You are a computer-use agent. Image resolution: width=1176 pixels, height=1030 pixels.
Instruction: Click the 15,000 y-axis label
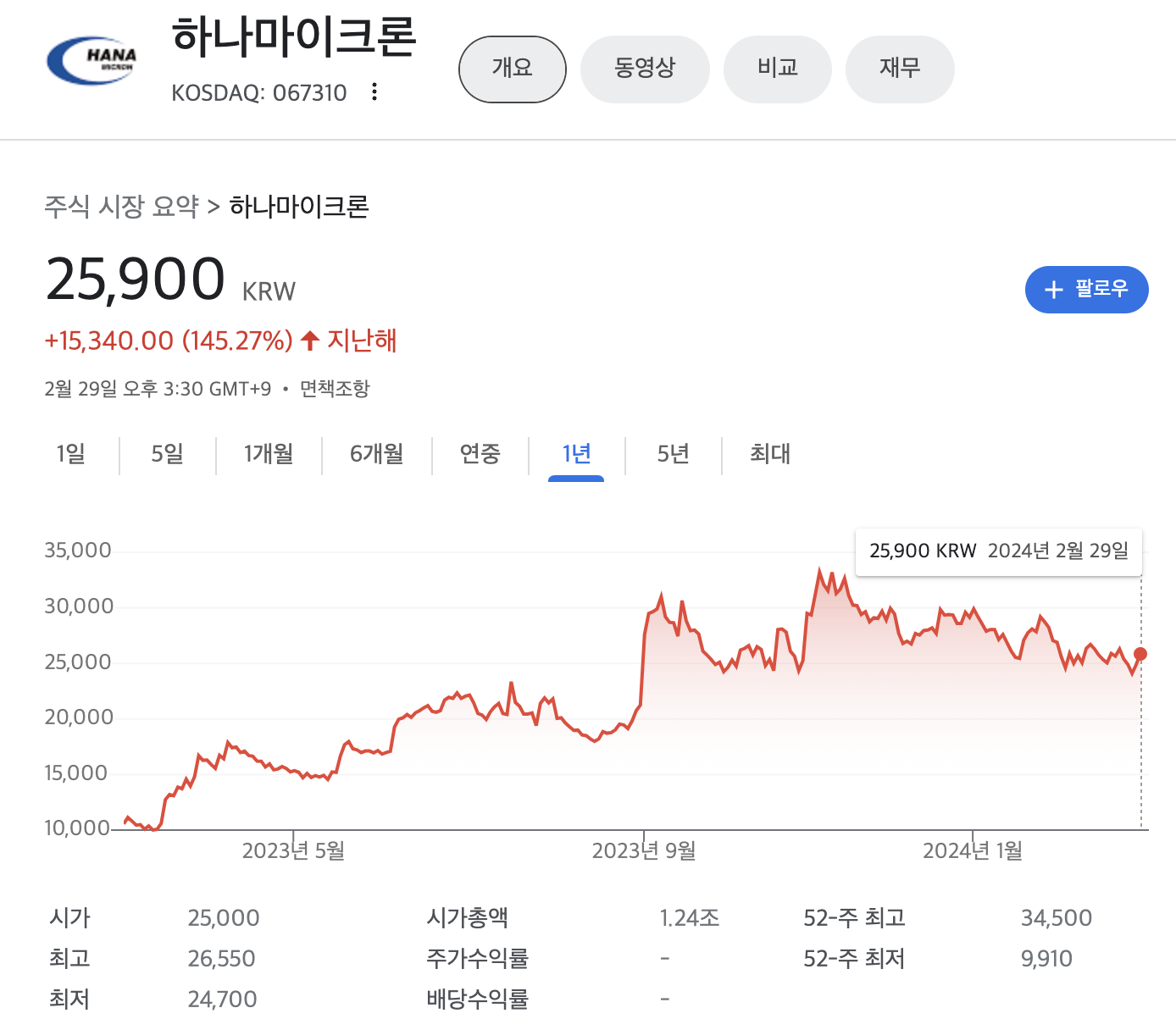(x=76, y=773)
